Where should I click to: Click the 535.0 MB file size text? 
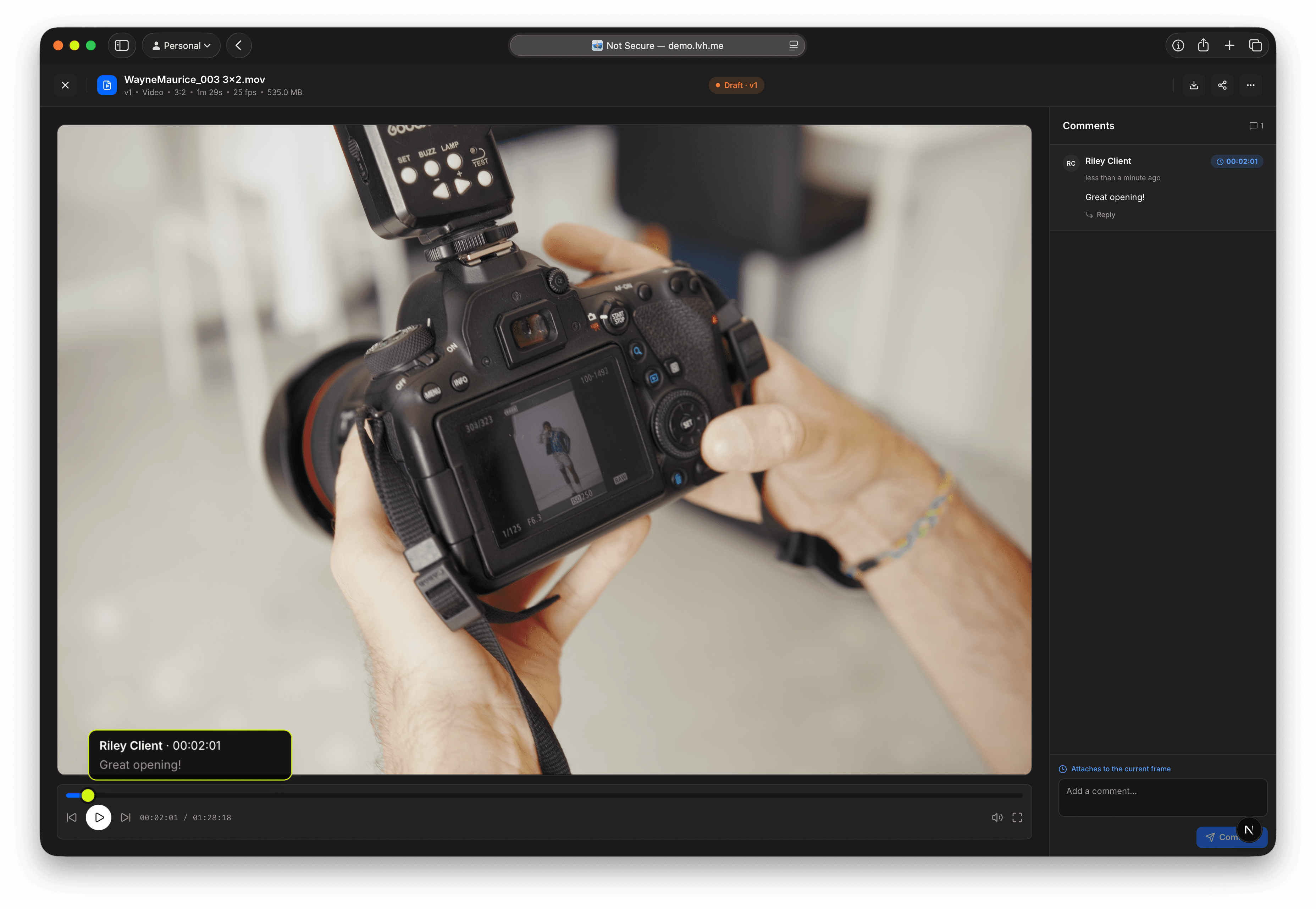click(285, 92)
